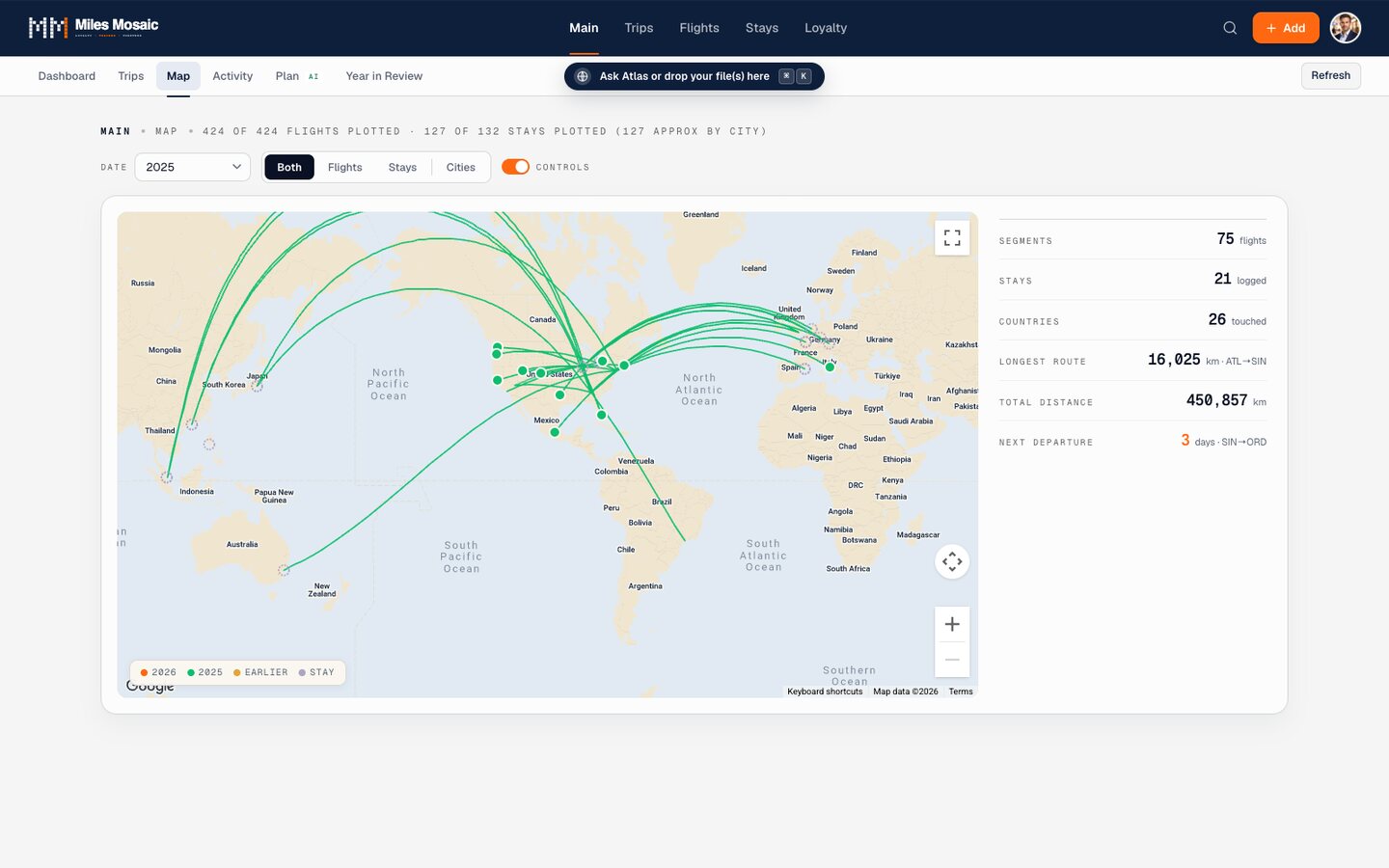Viewport: 1389px width, 868px height.
Task: Switch to the Trips sub-tab
Action: click(x=131, y=76)
